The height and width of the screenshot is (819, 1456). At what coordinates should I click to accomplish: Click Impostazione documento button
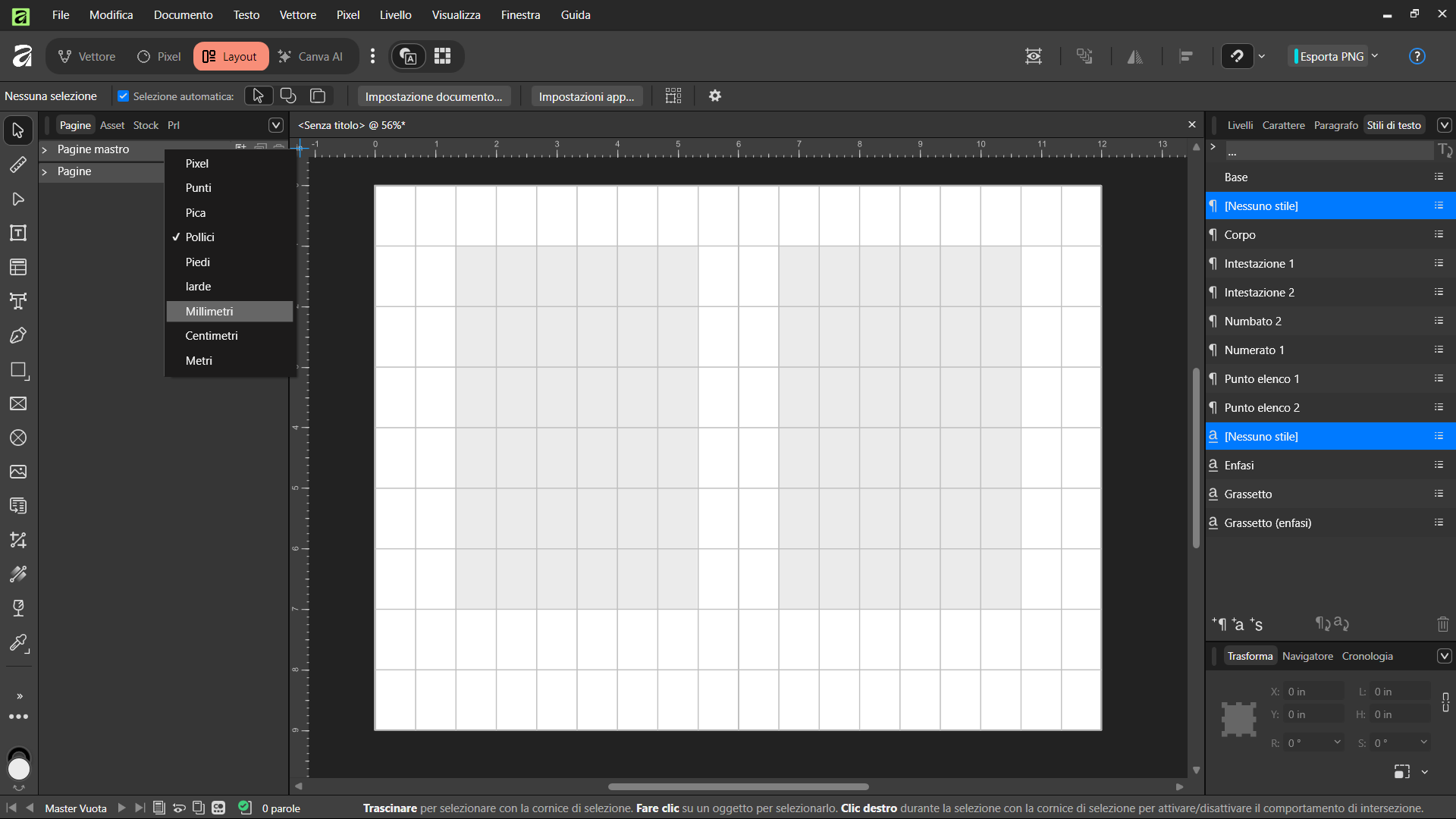[434, 96]
